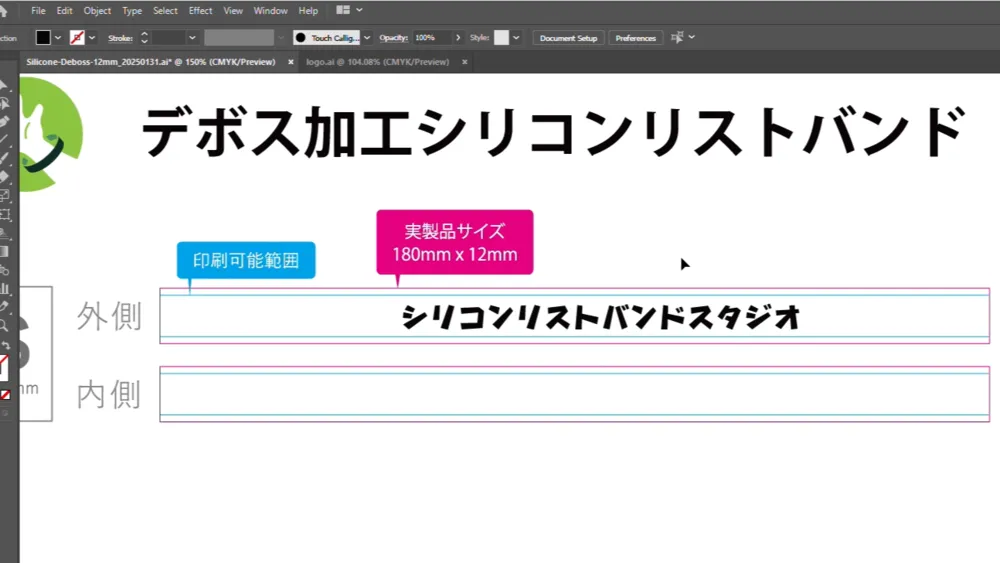The image size is (1000, 563).
Task: Open the Touch Calligraphic brush dropdown
Action: (367, 38)
